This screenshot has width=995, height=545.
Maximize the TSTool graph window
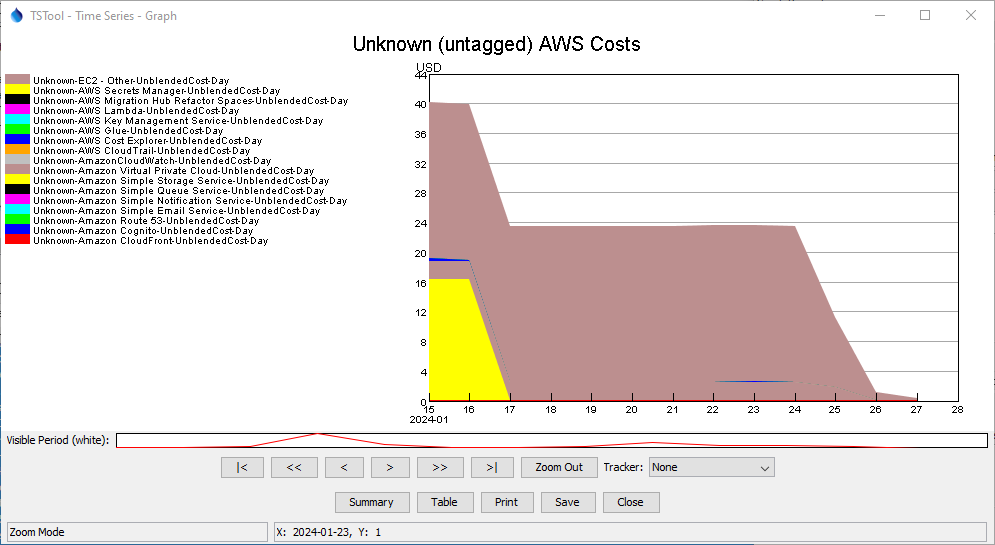pyautogui.click(x=925, y=15)
